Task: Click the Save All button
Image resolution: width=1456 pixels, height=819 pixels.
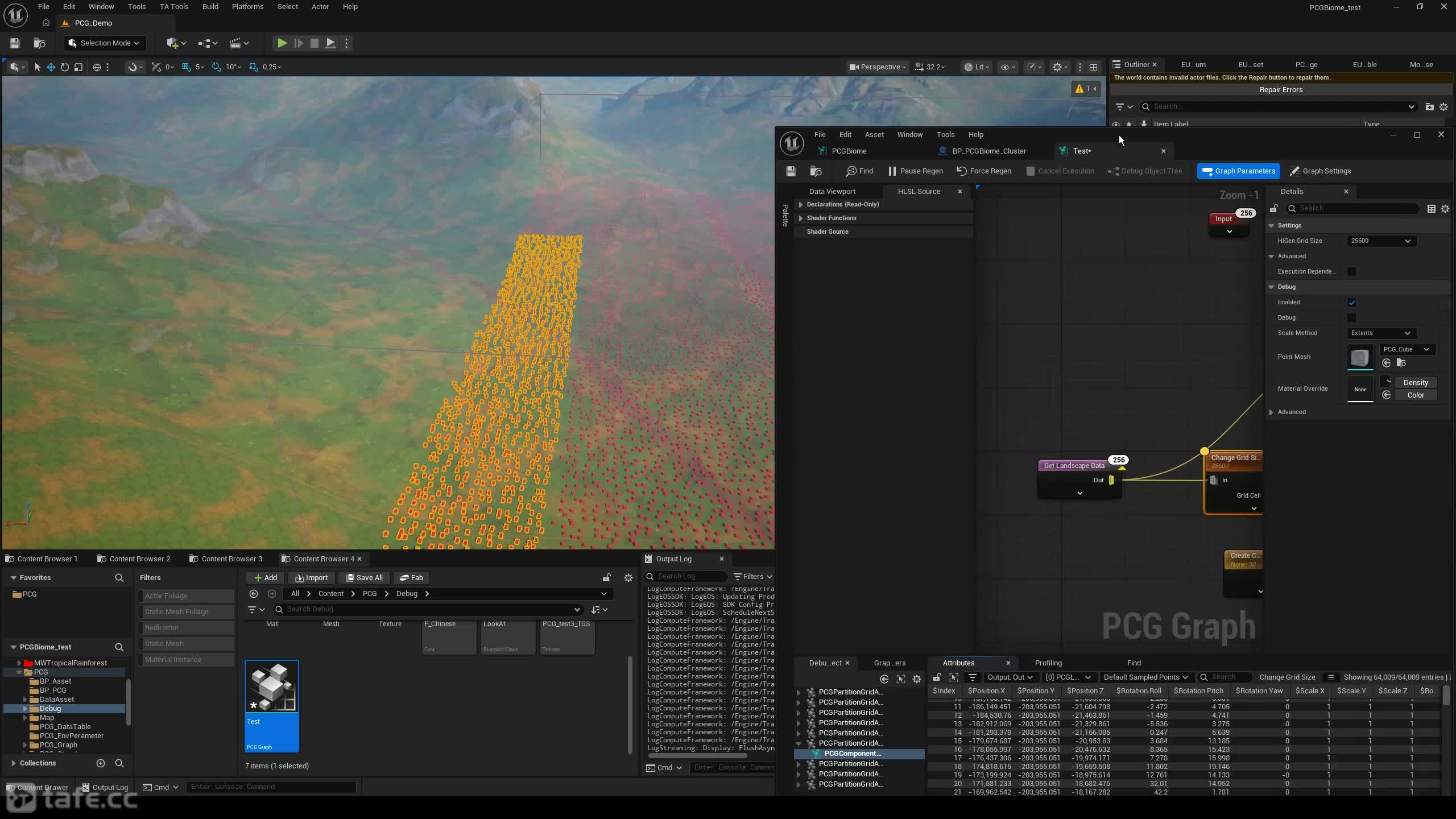Action: point(365,578)
